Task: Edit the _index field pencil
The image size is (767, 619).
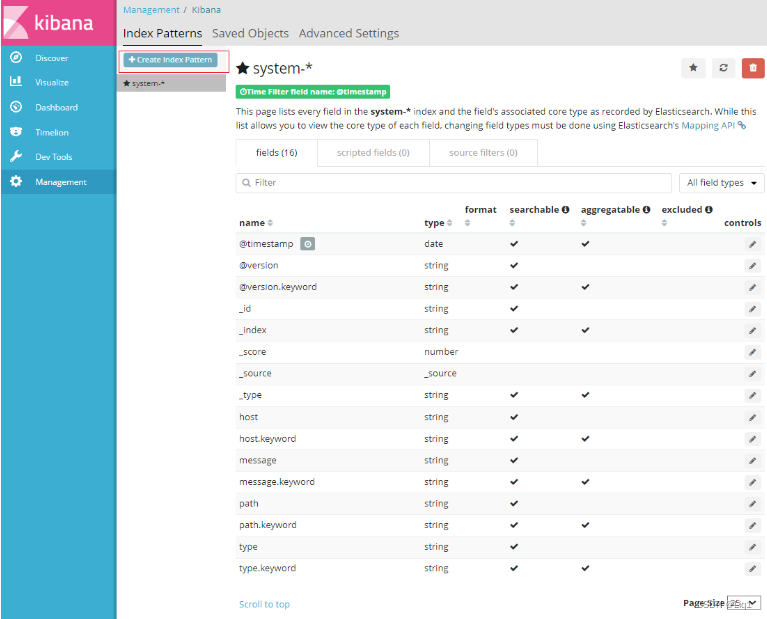Action: point(752,330)
